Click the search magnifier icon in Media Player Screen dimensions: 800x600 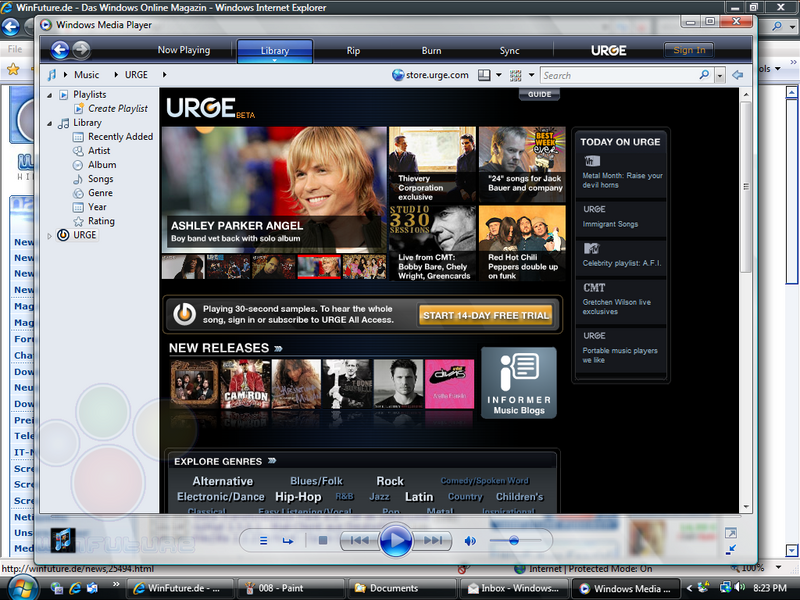point(704,75)
